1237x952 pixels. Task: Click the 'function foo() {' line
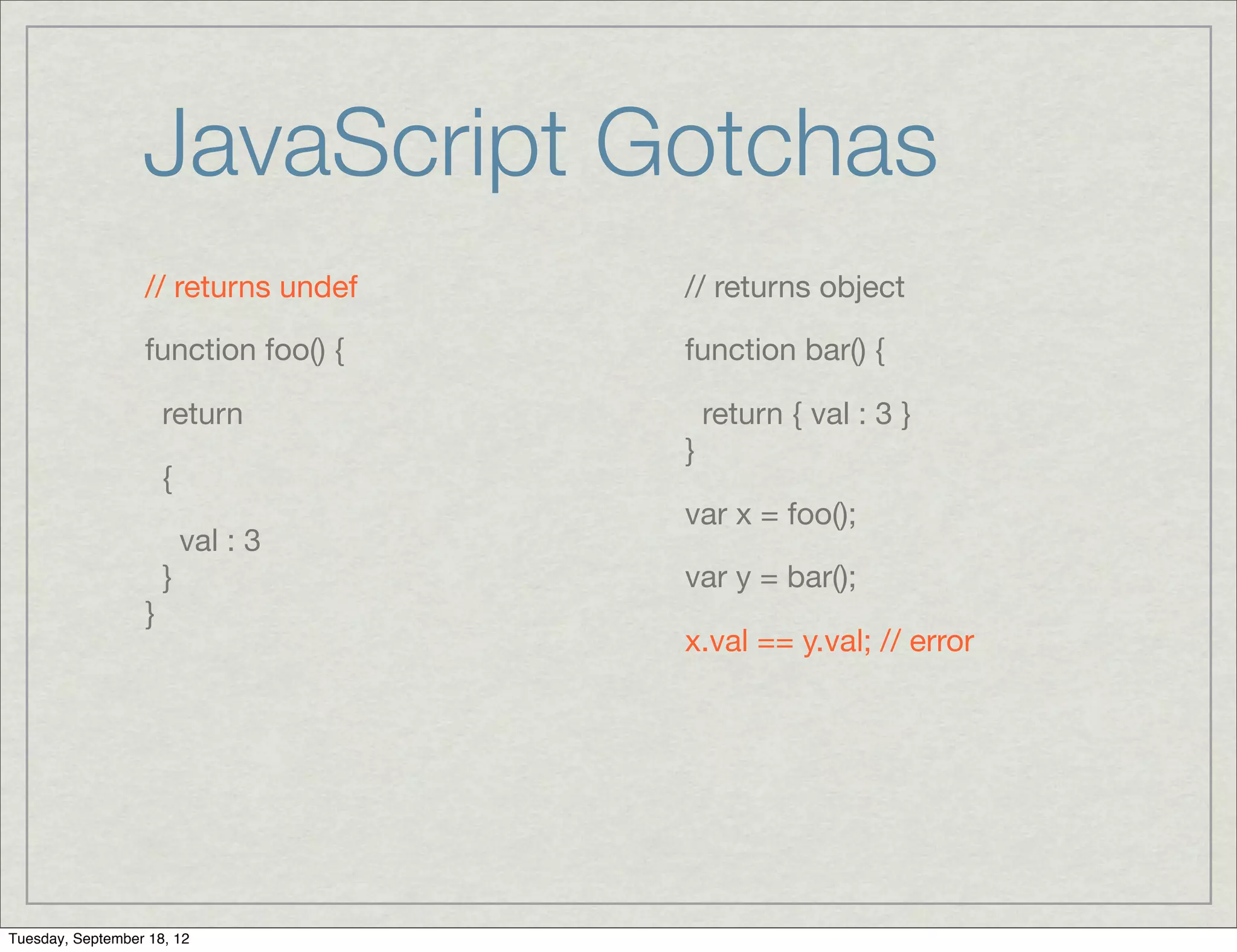tap(245, 350)
